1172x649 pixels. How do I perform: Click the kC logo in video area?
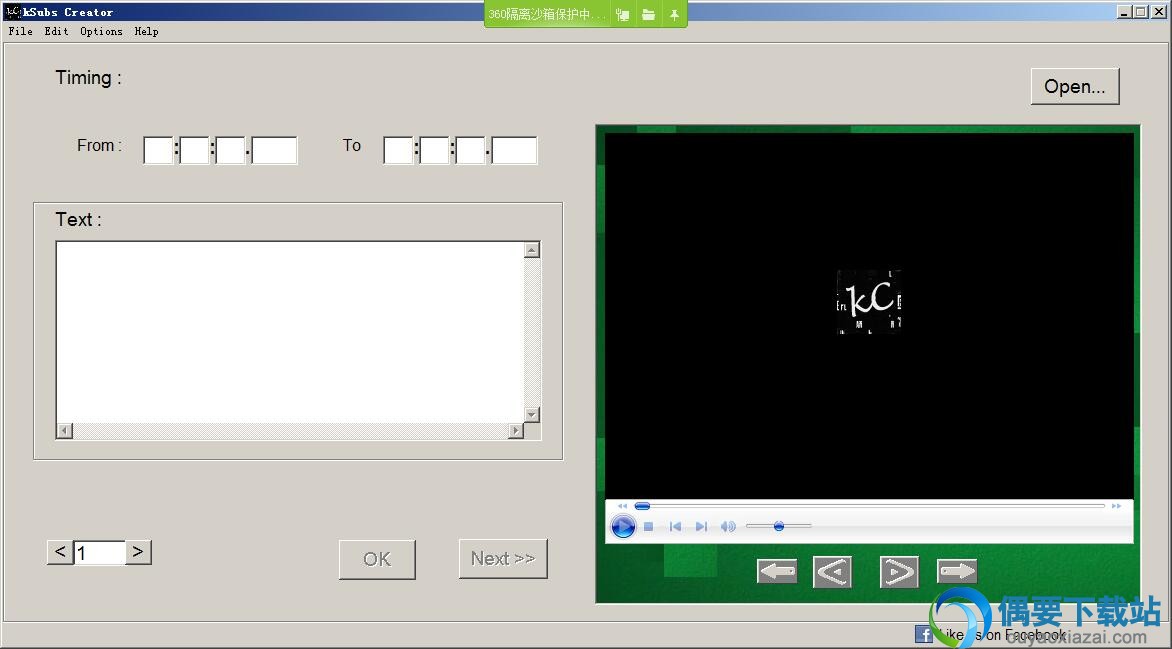[869, 301]
